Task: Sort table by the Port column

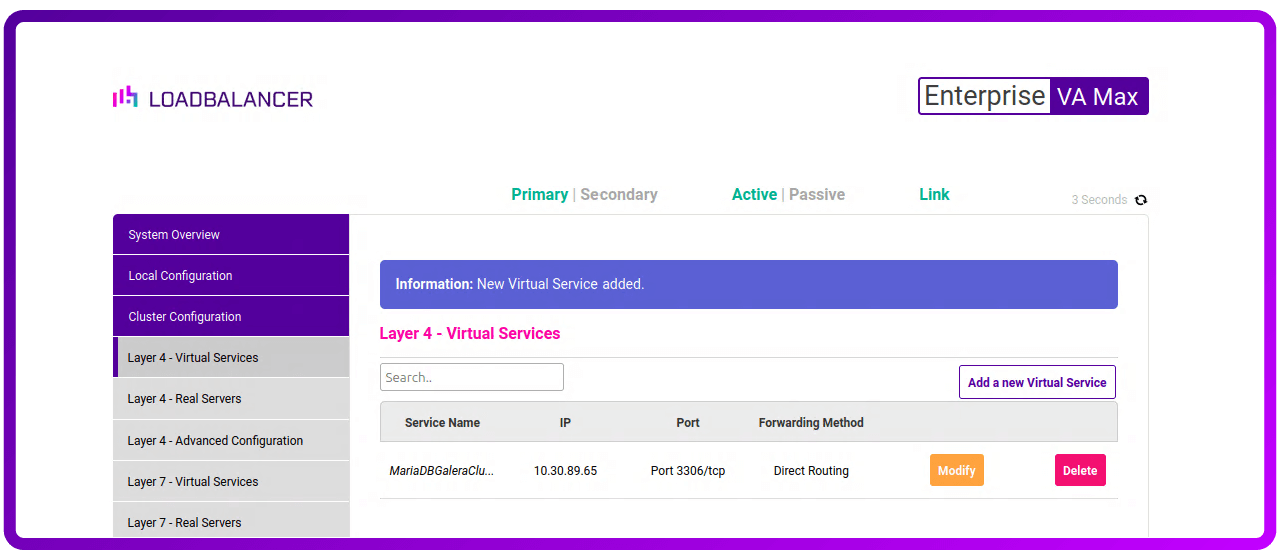Action: click(688, 423)
